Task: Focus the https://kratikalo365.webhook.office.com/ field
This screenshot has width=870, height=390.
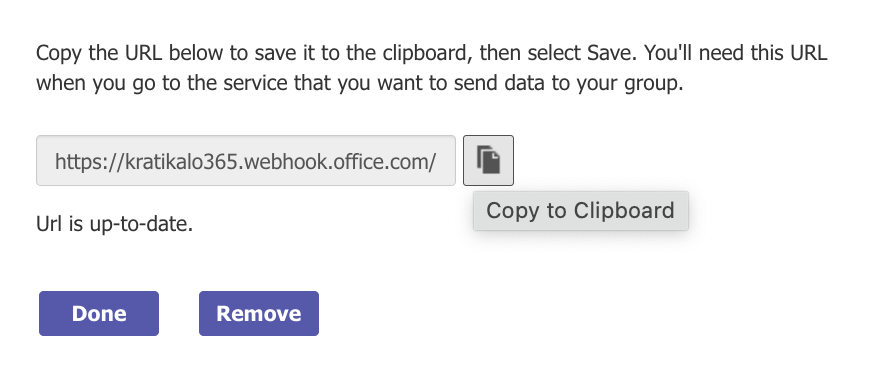Action: tap(246, 160)
